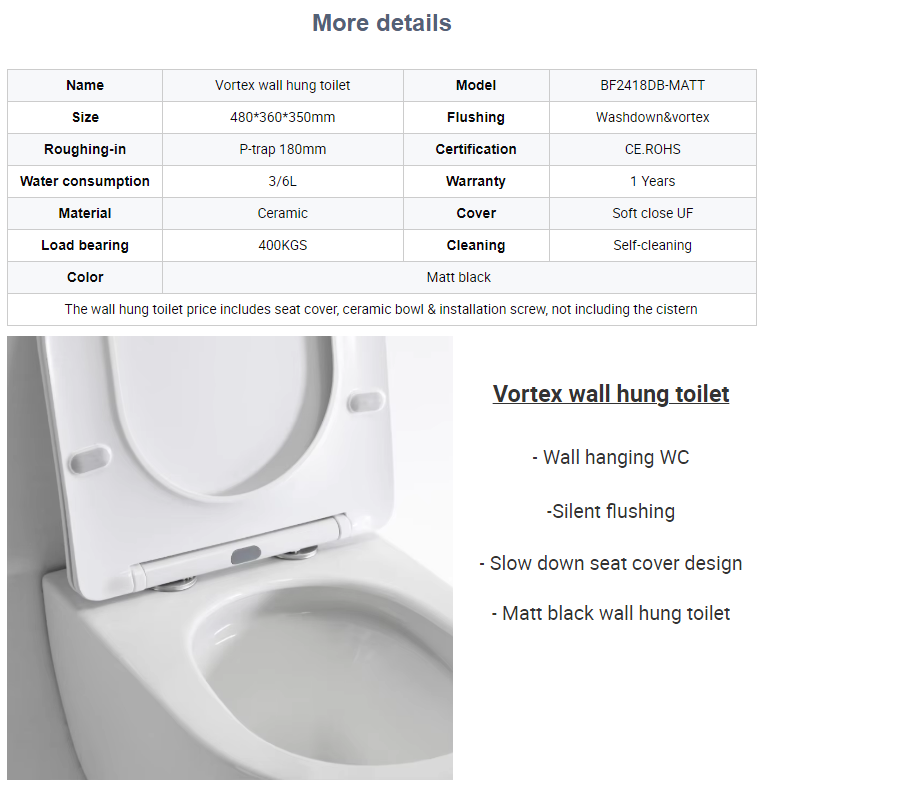This screenshot has width=912, height=787.
Task: Click the Matt black wall hung toilet line
Action: tap(611, 613)
